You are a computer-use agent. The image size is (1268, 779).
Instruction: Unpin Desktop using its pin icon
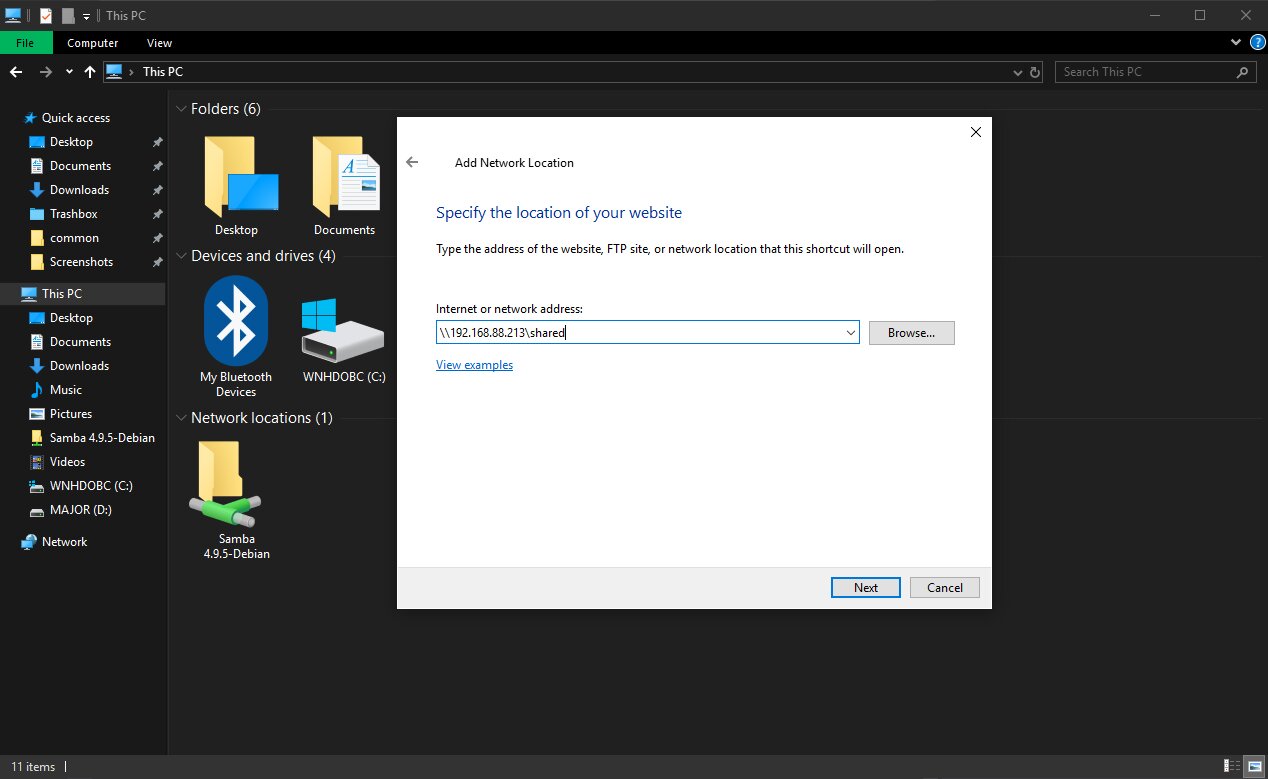pyautogui.click(x=157, y=142)
